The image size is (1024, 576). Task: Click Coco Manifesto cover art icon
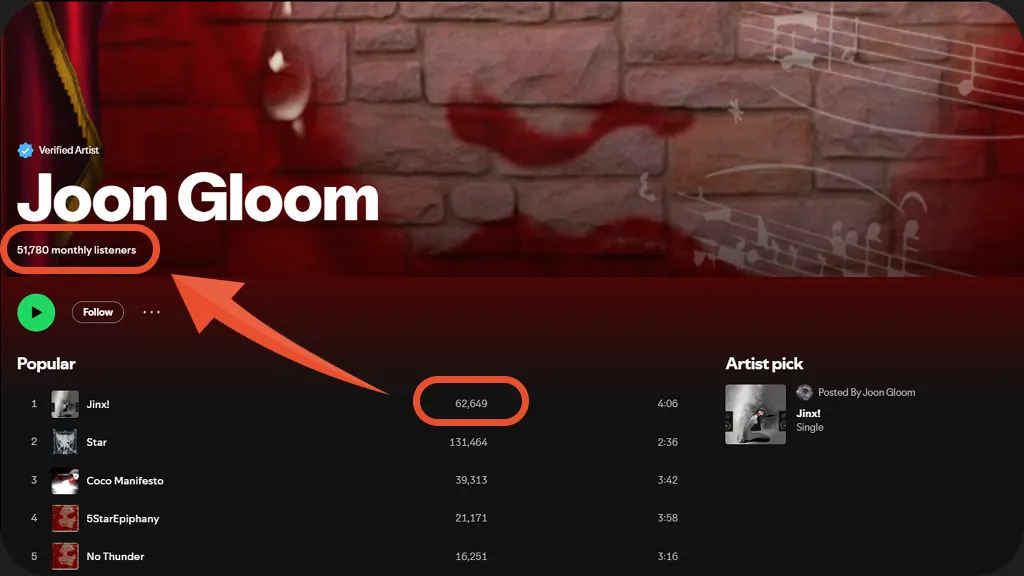pyautogui.click(x=65, y=481)
